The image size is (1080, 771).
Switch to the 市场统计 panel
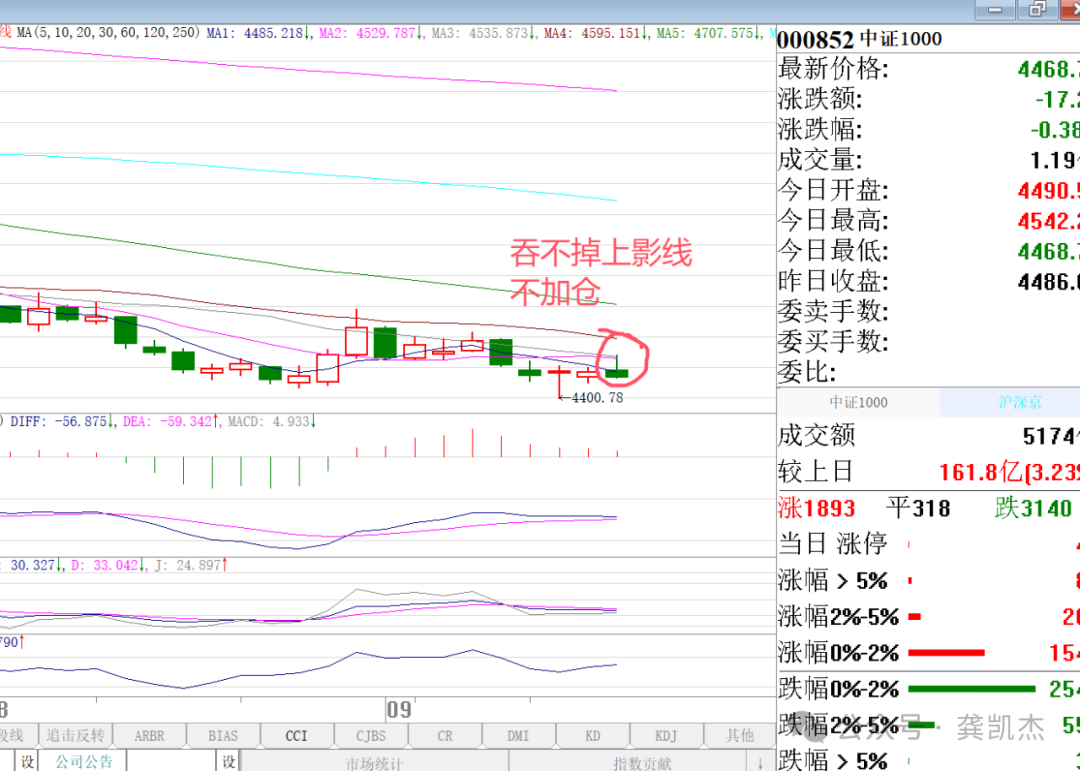click(x=374, y=763)
